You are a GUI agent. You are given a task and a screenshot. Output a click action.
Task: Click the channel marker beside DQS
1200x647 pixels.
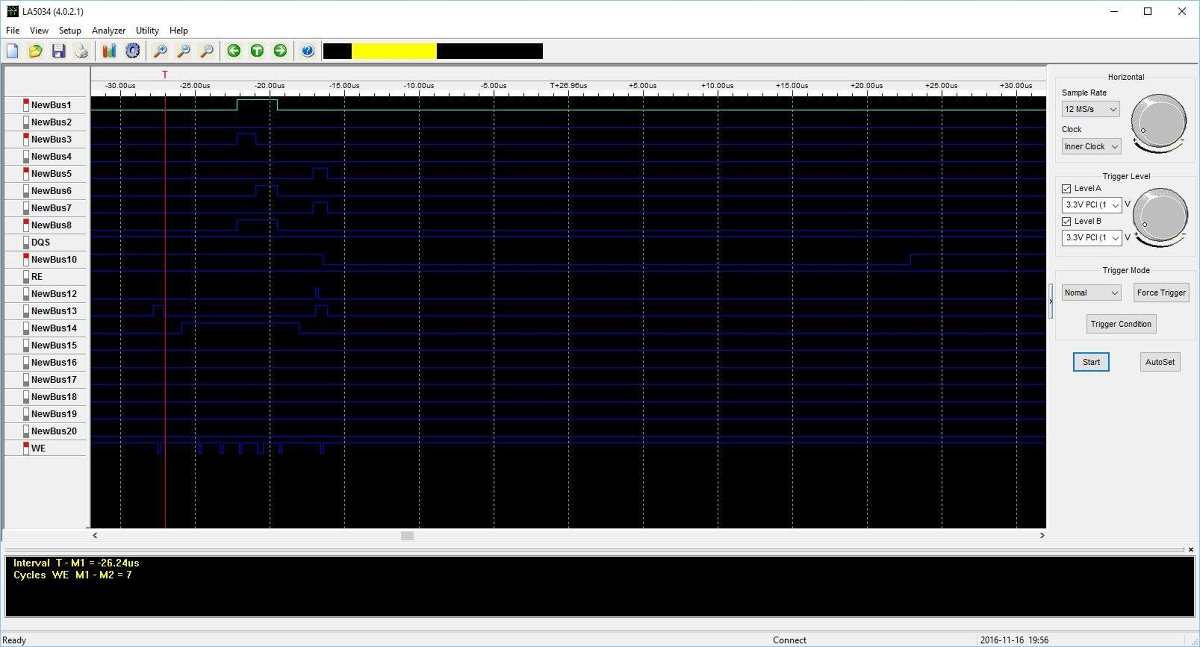coord(26,242)
